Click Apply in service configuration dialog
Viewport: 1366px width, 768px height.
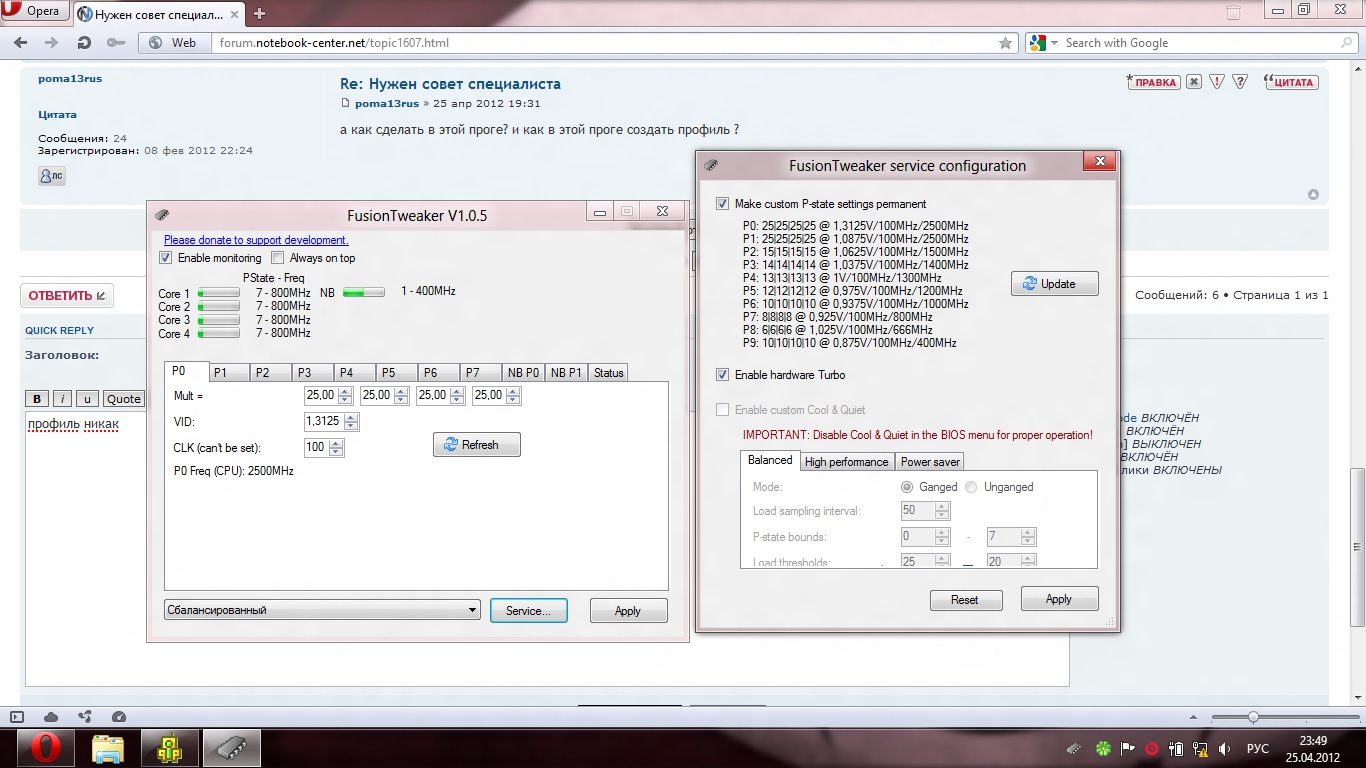coord(1059,599)
